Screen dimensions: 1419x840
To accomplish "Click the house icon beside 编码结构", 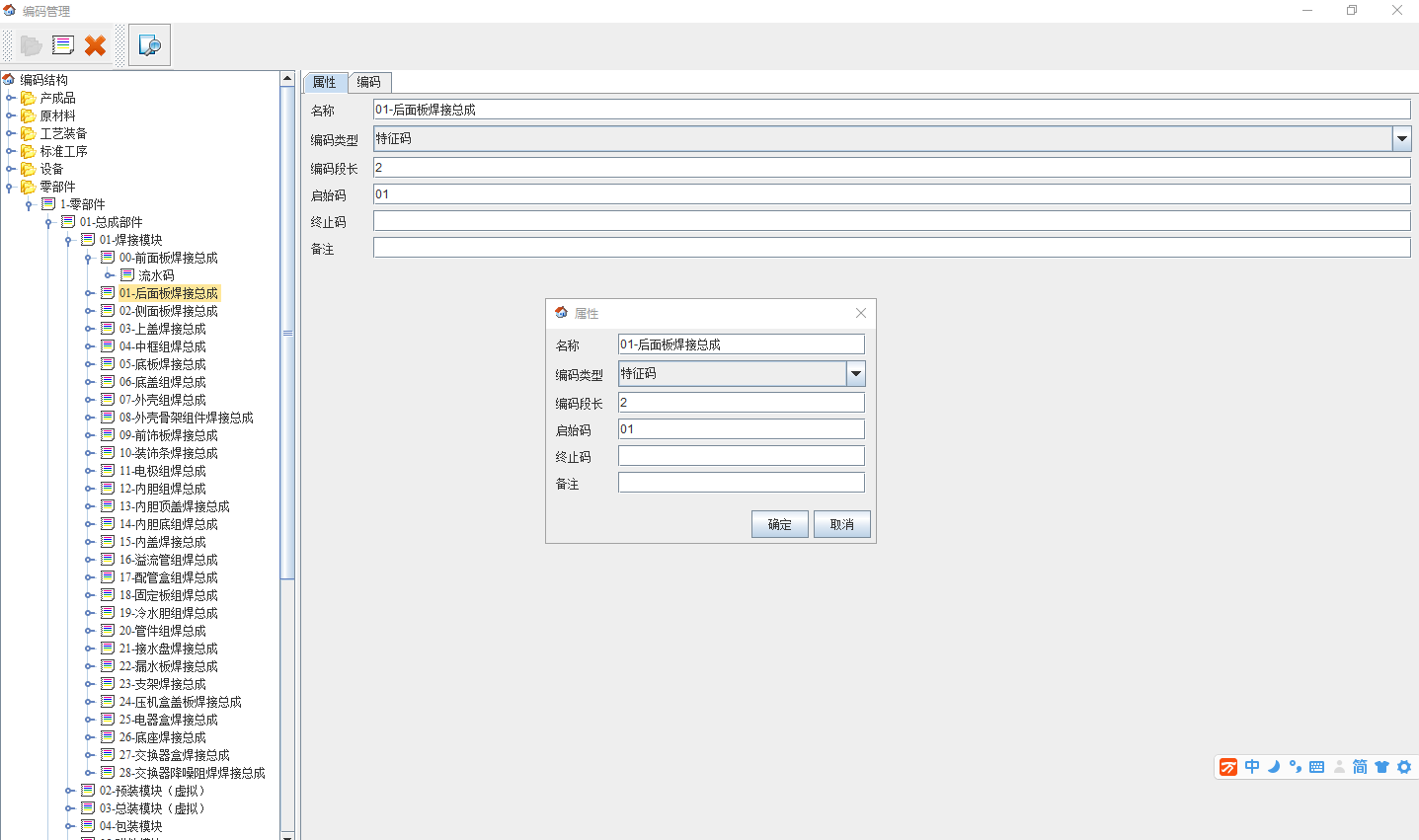I will tap(9, 79).
